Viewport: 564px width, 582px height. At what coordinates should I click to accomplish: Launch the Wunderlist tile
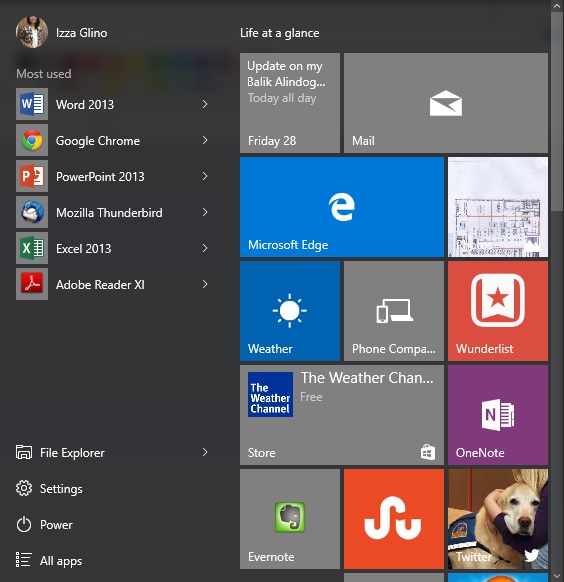click(498, 311)
